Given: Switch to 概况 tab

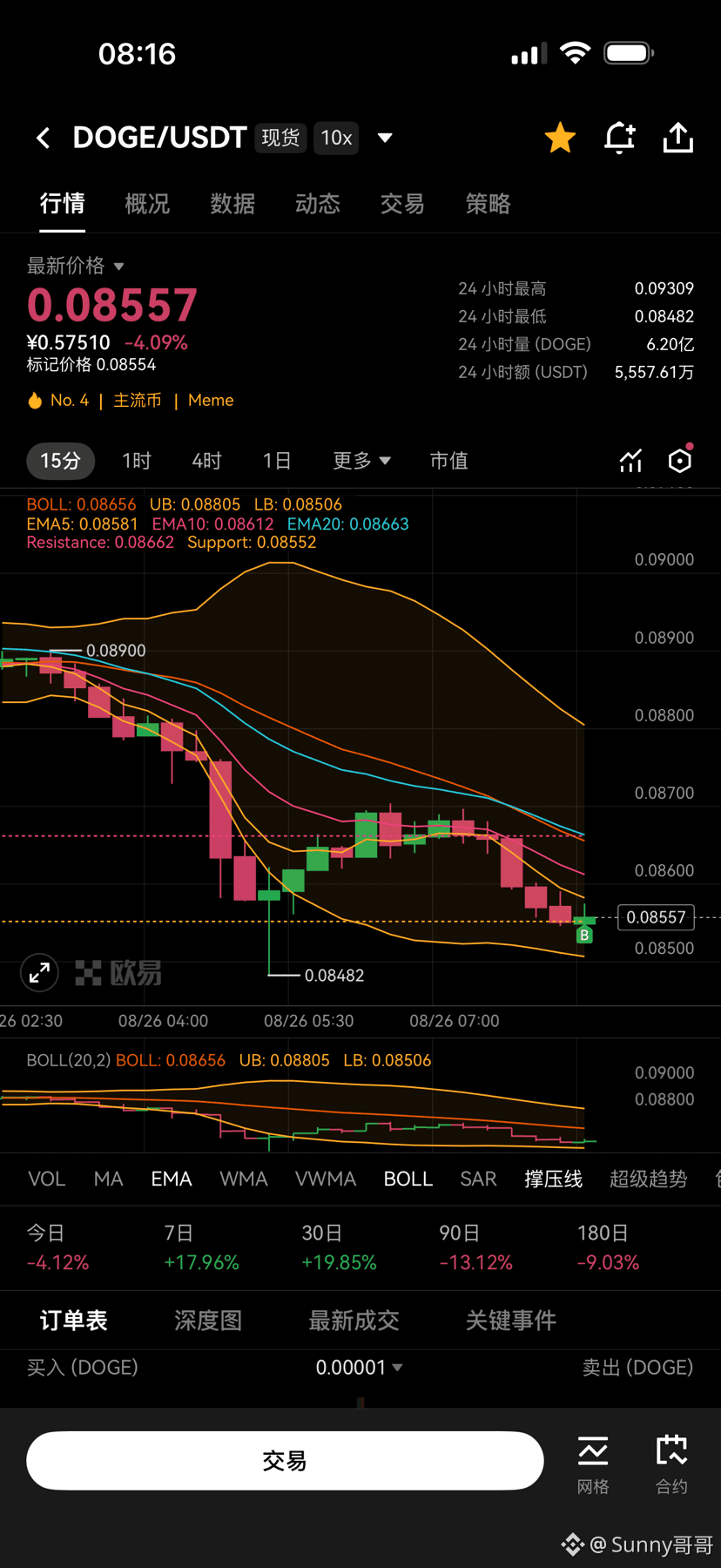Looking at the screenshot, I should pos(147,204).
